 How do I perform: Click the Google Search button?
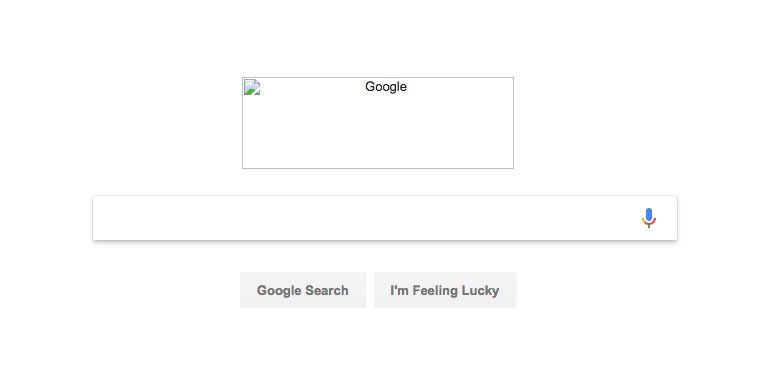[303, 290]
